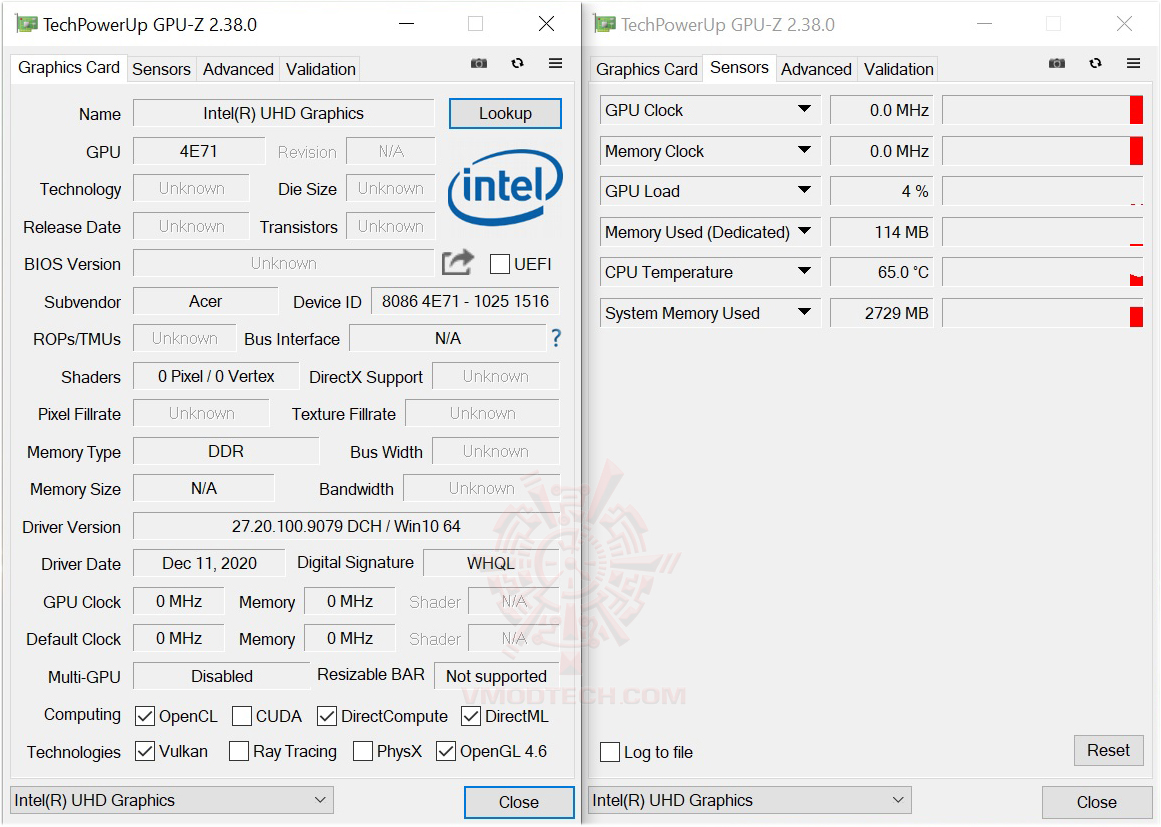
Task: Expand Memory Used (Dedicated) sensor dropdown
Action: [804, 231]
